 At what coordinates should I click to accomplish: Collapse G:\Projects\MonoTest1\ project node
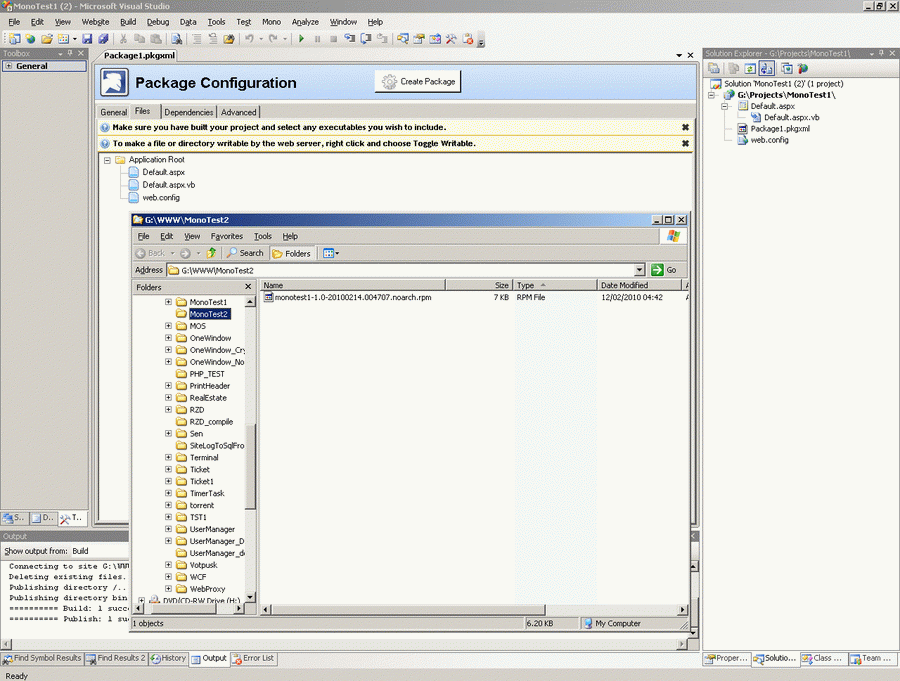712,95
